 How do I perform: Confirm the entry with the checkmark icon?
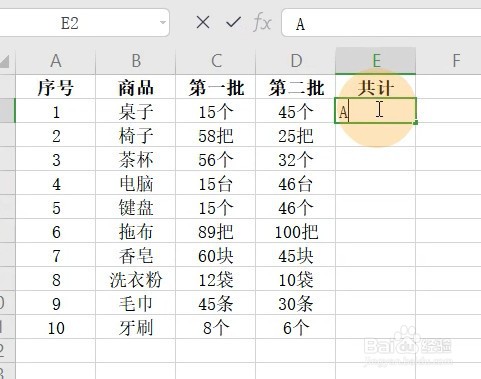coord(233,23)
